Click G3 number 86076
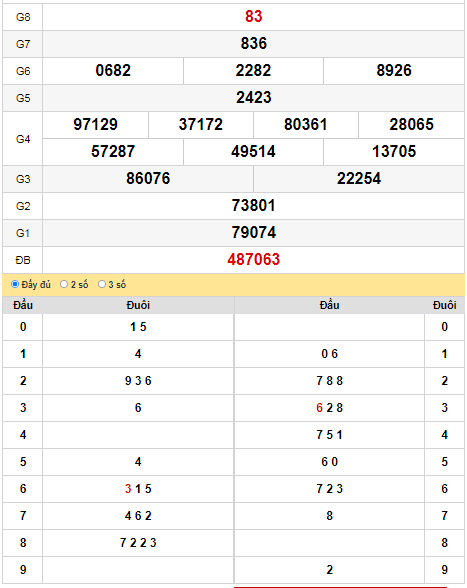467x588 pixels. [x=148, y=178]
